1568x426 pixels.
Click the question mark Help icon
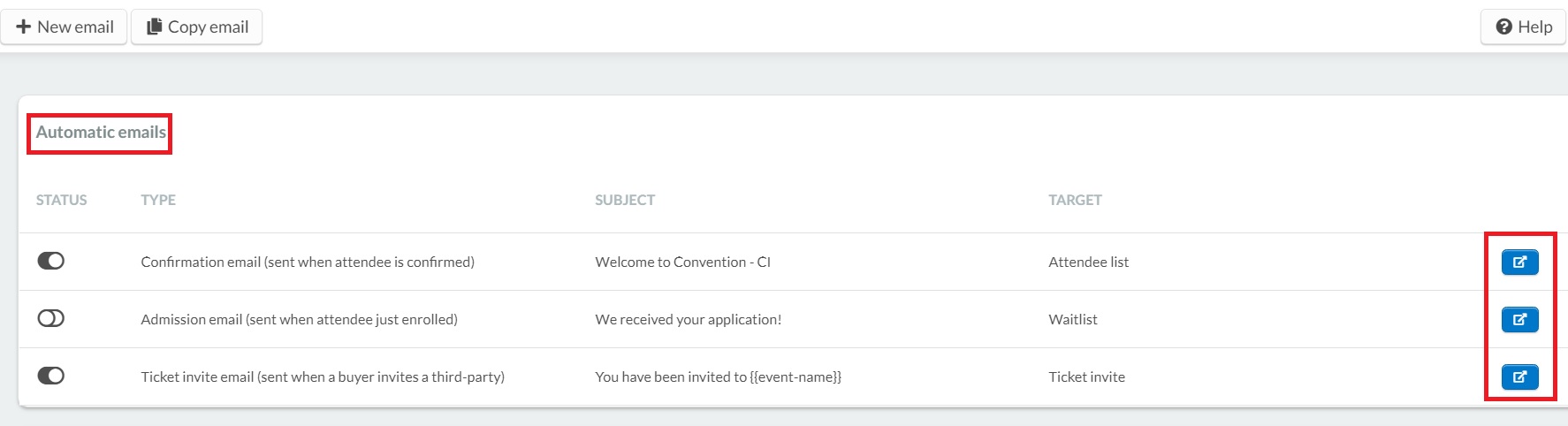click(x=1503, y=27)
